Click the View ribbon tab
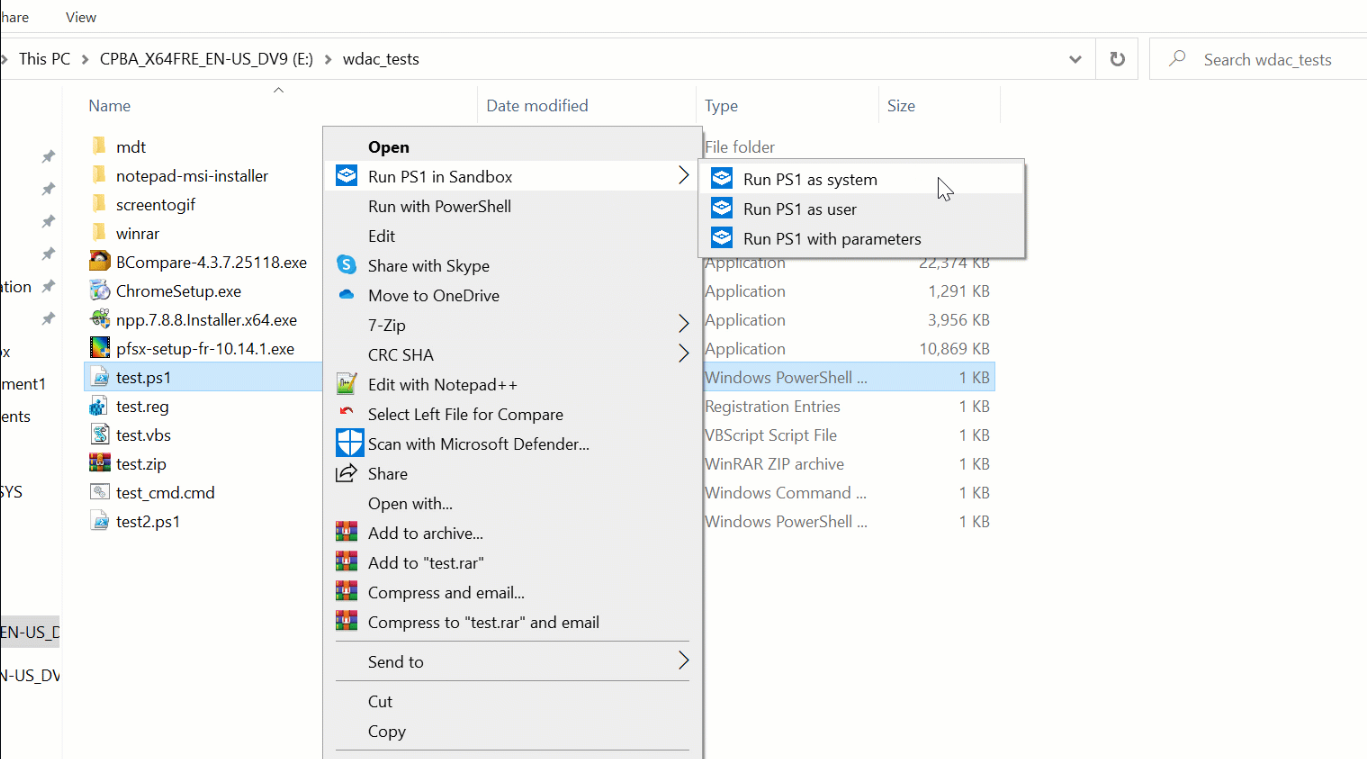This screenshot has height=759, width=1367. pos(81,17)
